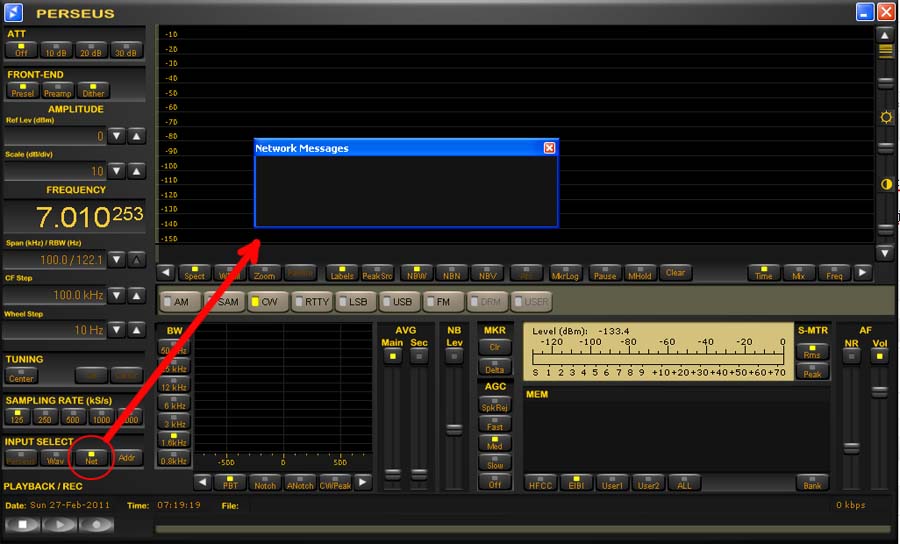This screenshot has height=544, width=900.
Task: Toggle Pause on the spectrum display
Action: [605, 273]
